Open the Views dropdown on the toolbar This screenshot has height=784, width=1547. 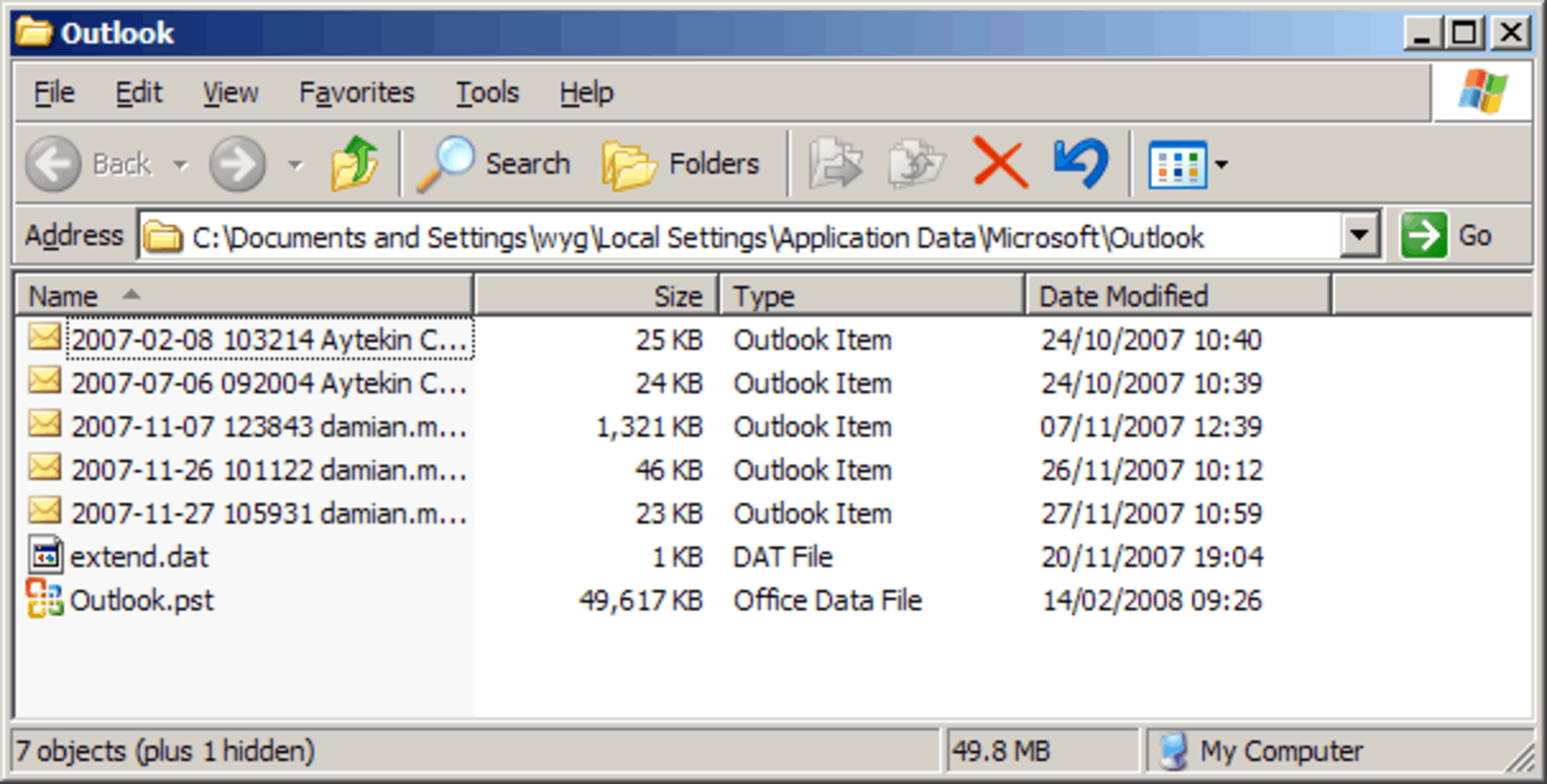(1221, 163)
